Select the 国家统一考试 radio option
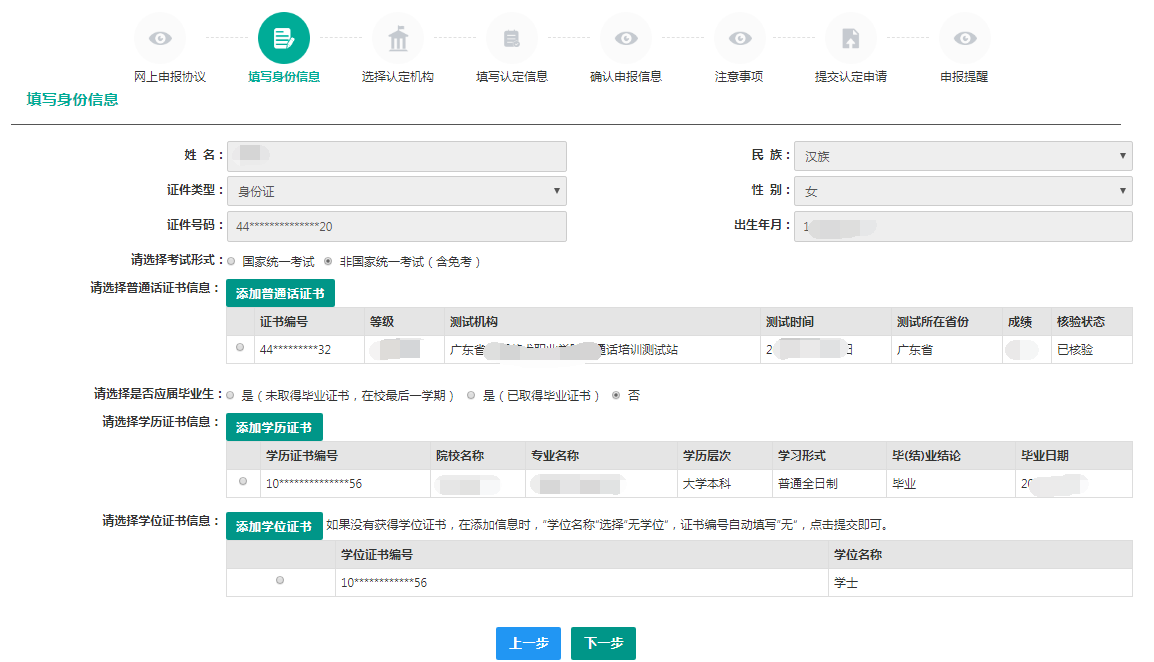 tap(232, 261)
